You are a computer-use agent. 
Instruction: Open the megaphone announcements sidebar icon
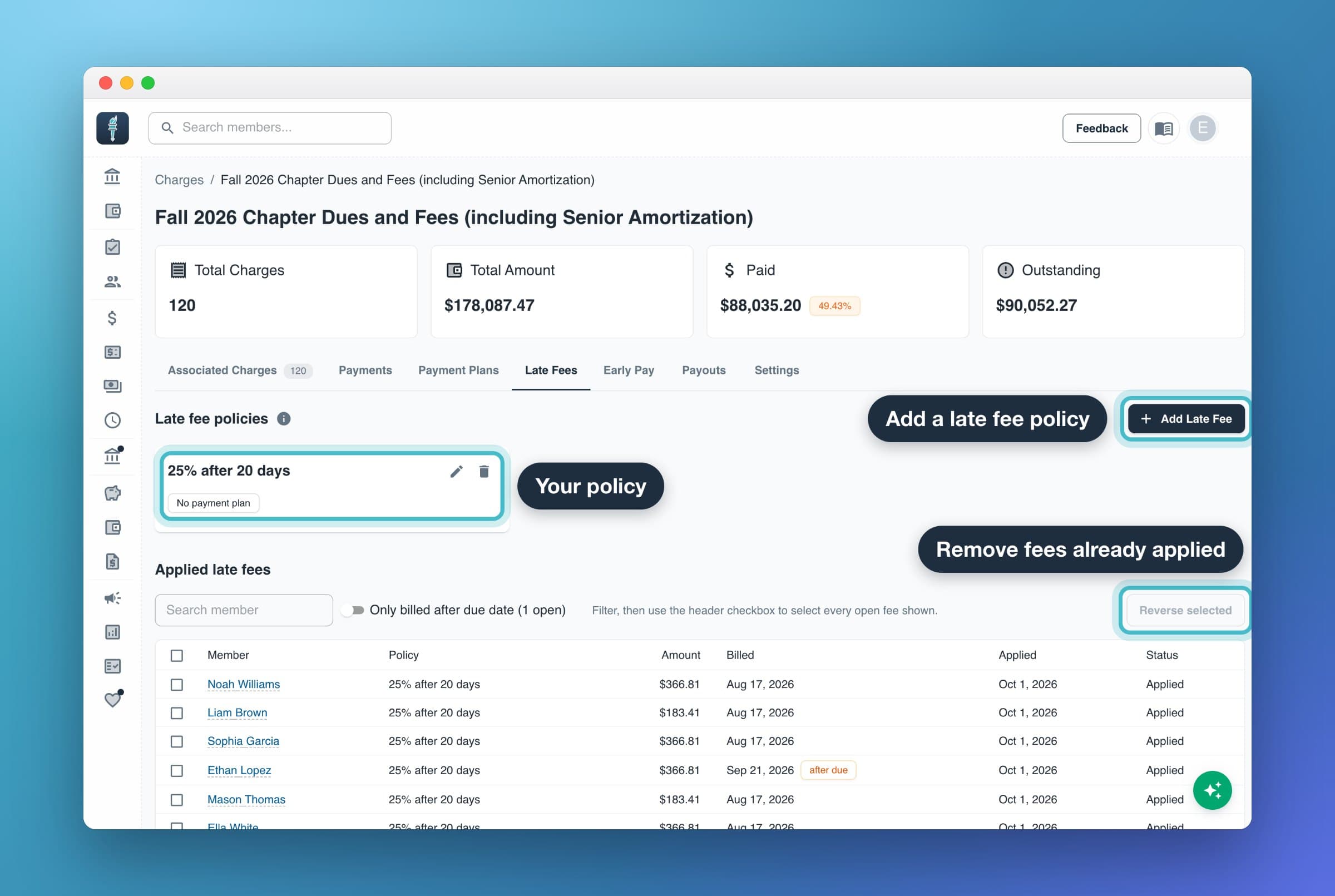coord(112,598)
